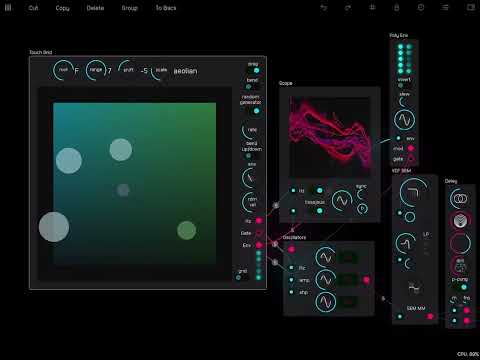Screen dimensions: 480x360
Task: Click the Delete button
Action: pos(95,8)
